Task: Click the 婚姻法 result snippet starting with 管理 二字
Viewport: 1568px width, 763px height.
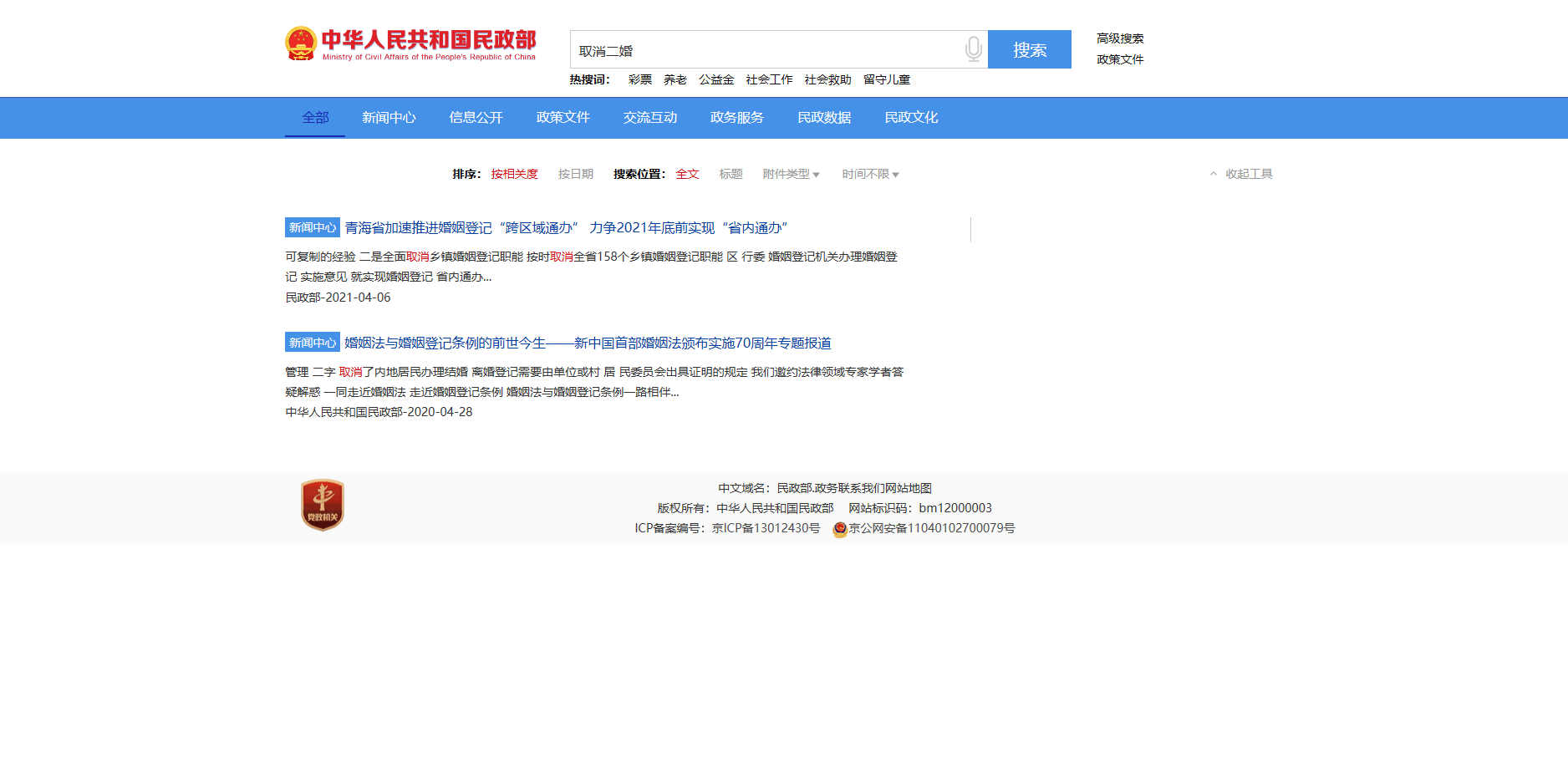Action: [x=594, y=382]
